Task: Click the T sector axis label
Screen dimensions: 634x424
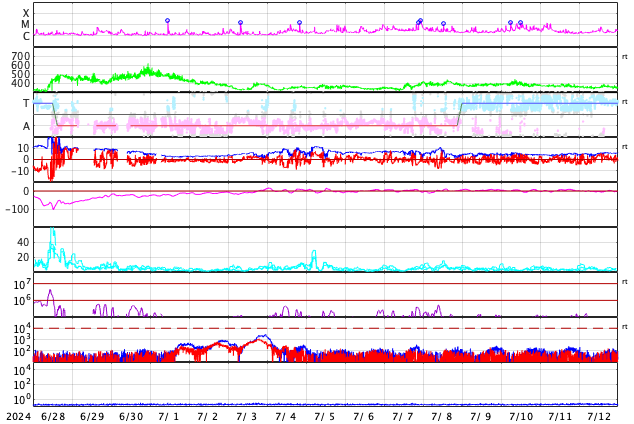Action: pos(26,103)
